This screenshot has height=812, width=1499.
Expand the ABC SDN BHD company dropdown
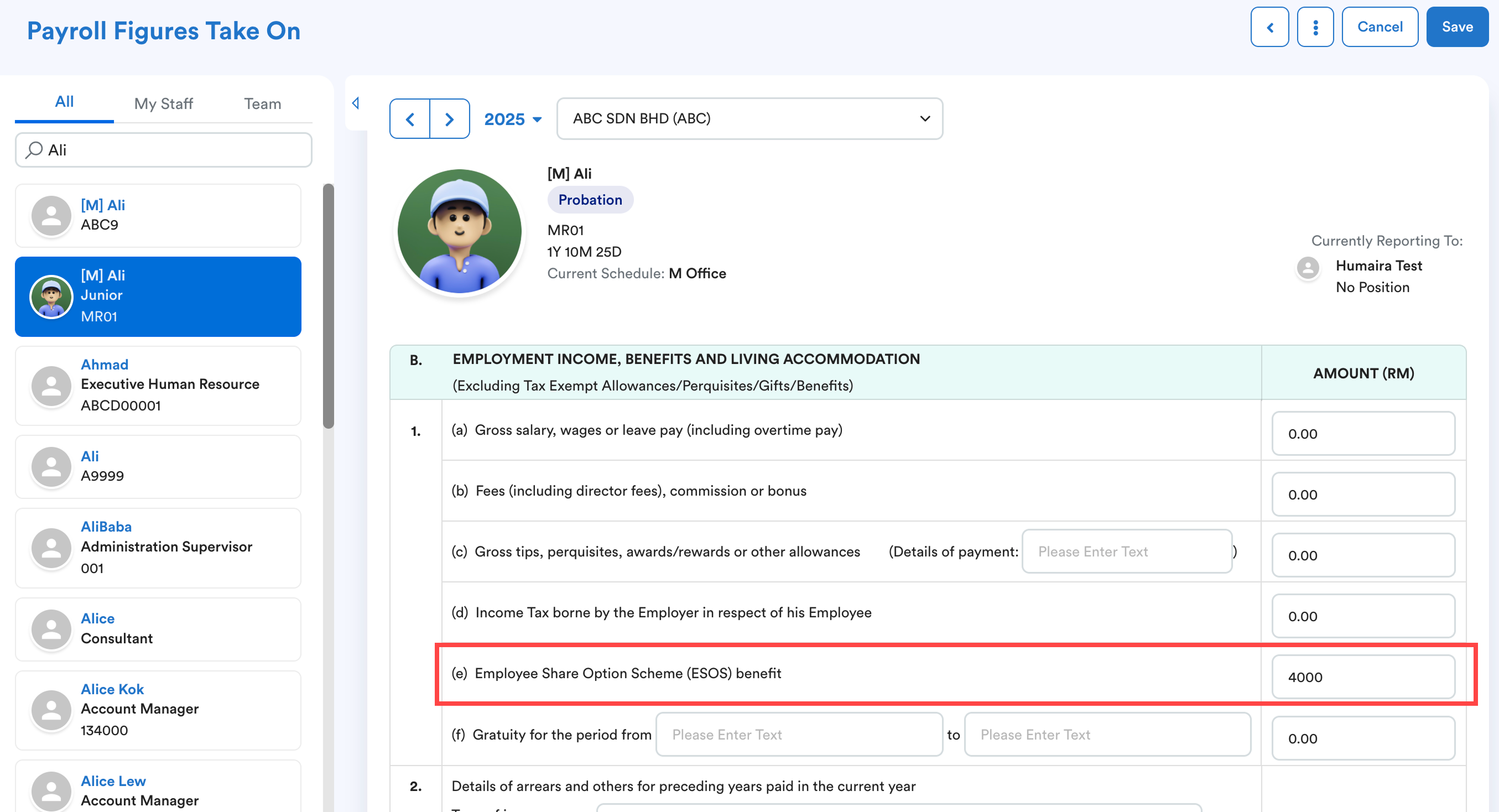point(749,119)
